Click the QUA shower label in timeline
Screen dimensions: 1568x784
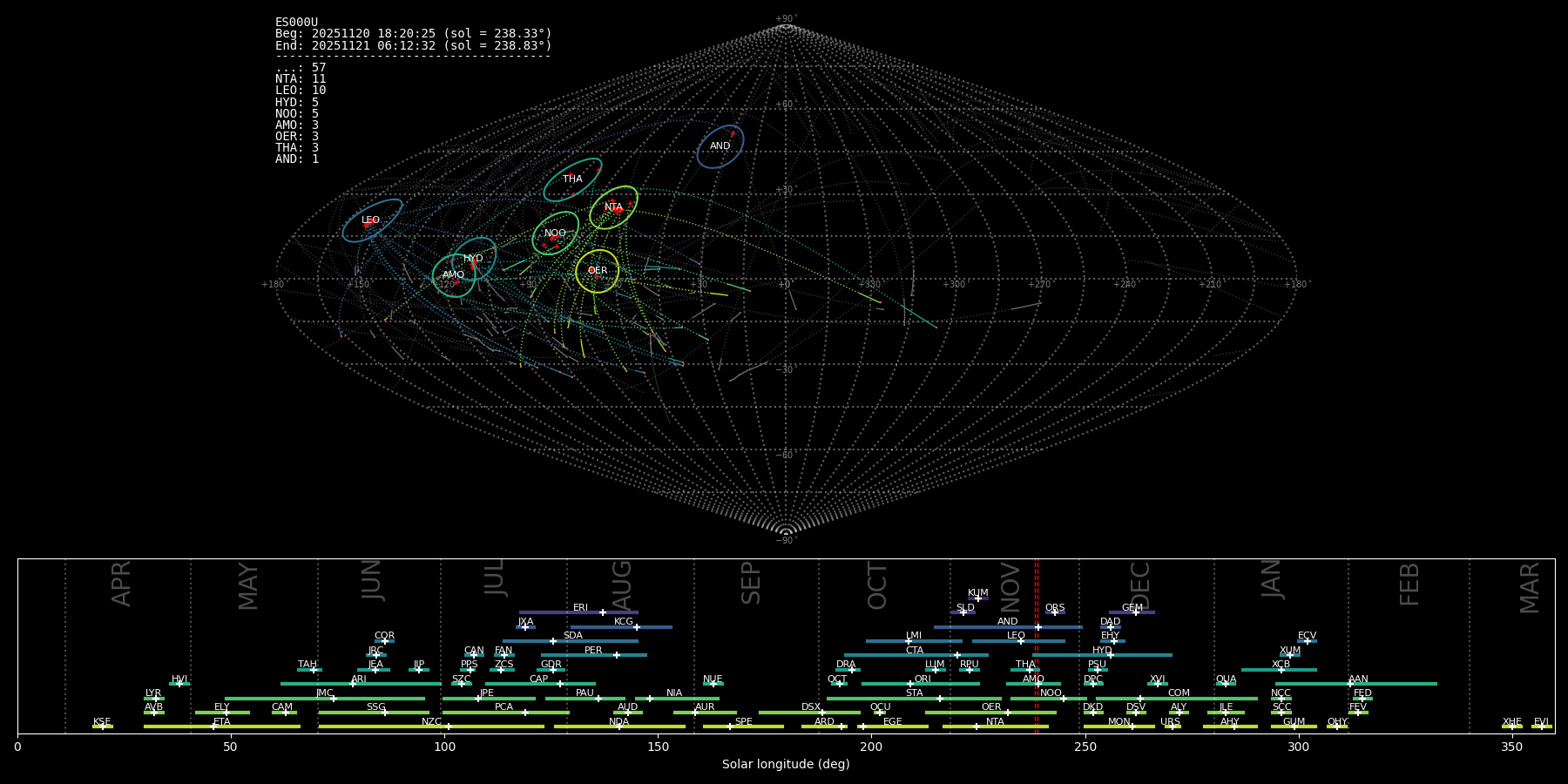[x=1226, y=679]
